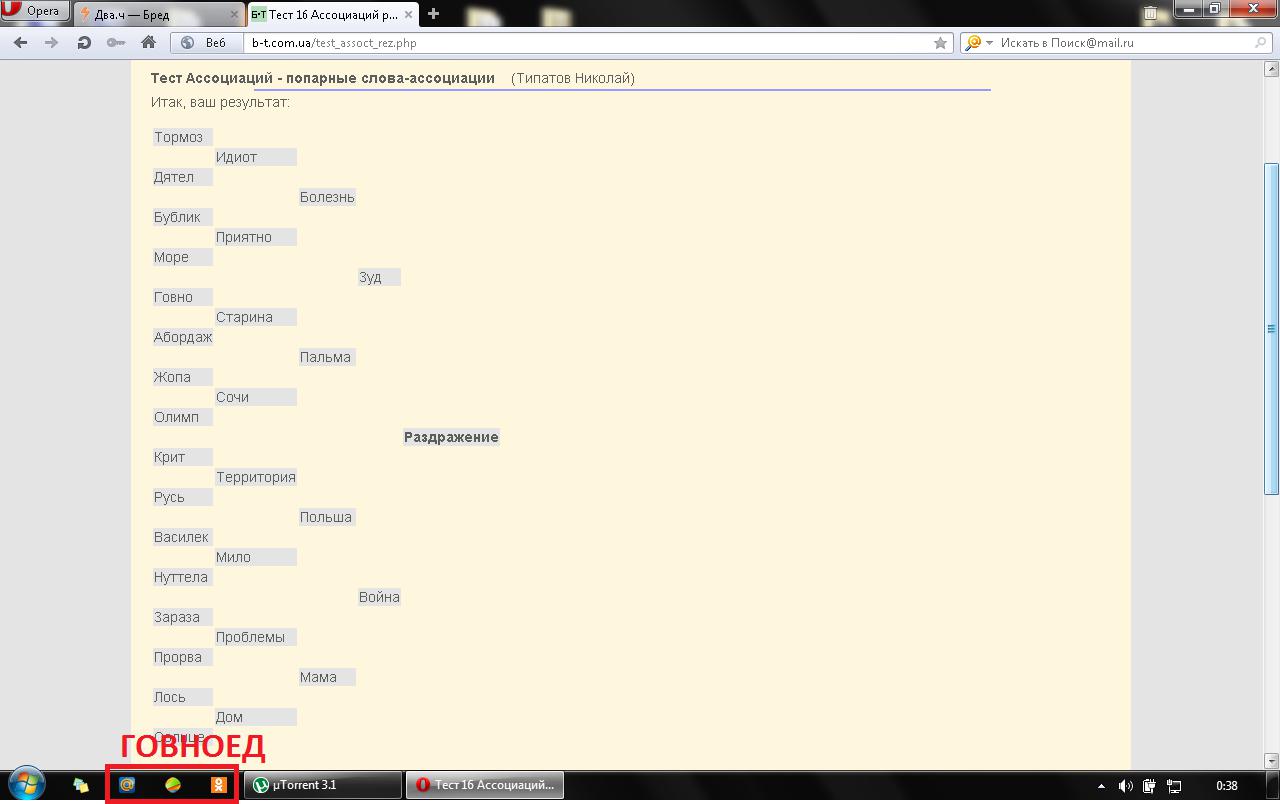The width and height of the screenshot is (1280, 804).
Task: Click the word Мама
Action: click(318, 677)
